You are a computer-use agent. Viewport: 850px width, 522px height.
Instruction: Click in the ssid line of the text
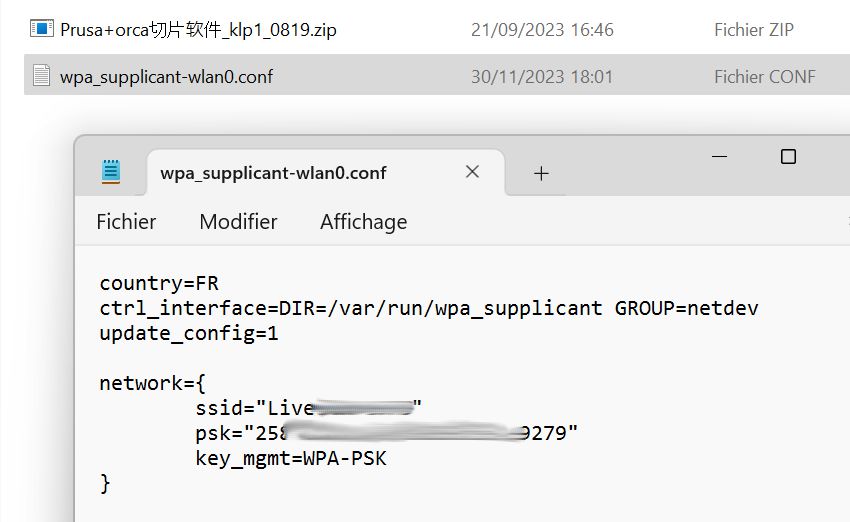pos(308,408)
